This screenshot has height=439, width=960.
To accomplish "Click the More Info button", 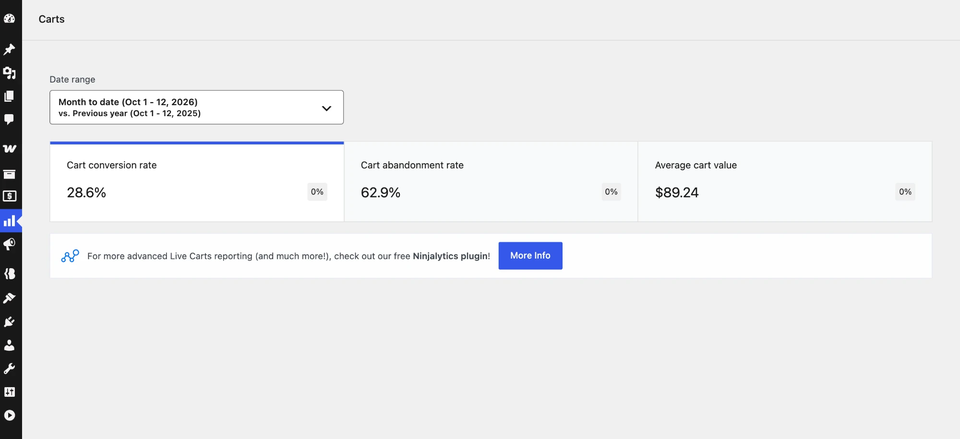I will [530, 256].
